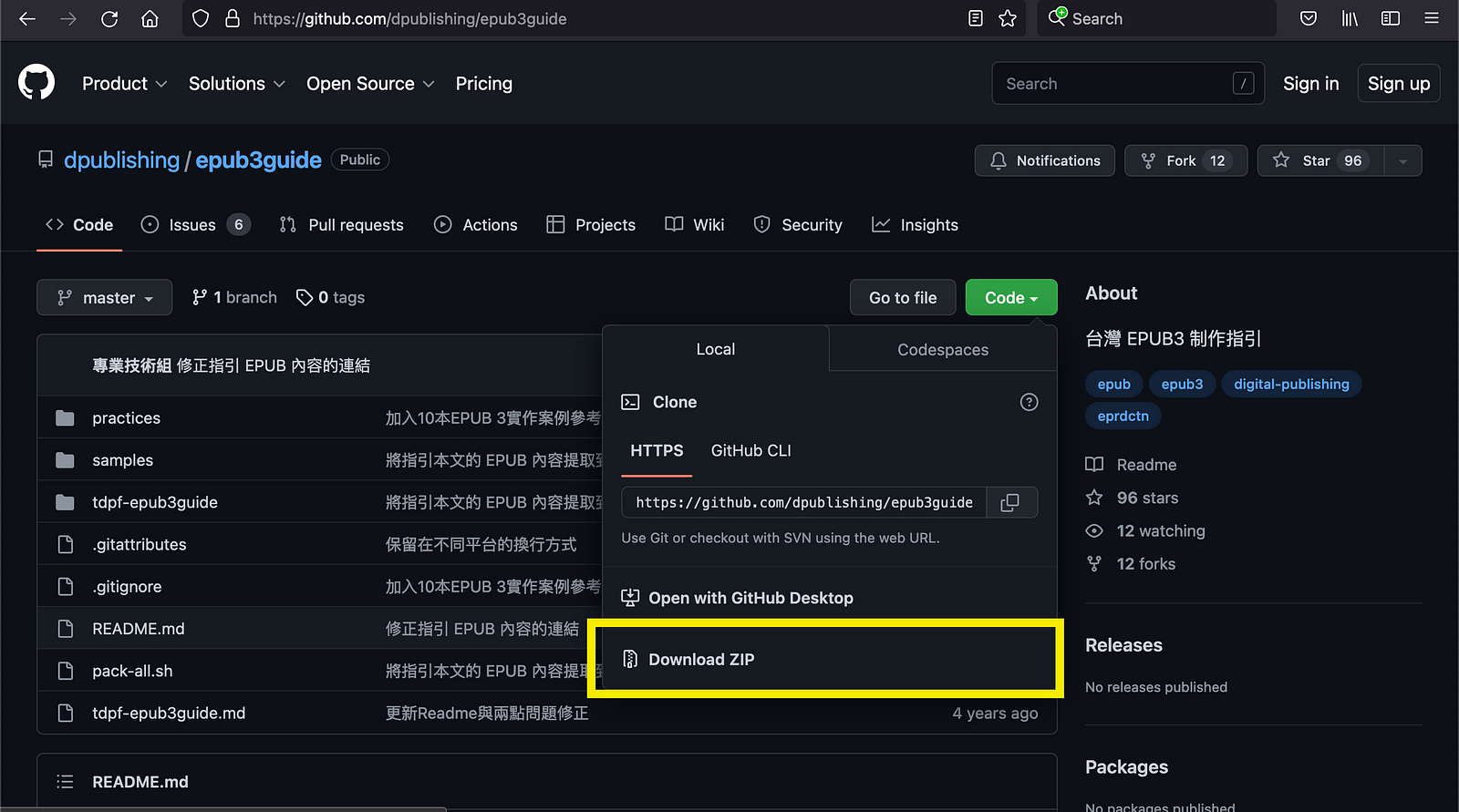Open the dpublishing owner link
This screenshot has width=1459, height=812.
pos(122,160)
